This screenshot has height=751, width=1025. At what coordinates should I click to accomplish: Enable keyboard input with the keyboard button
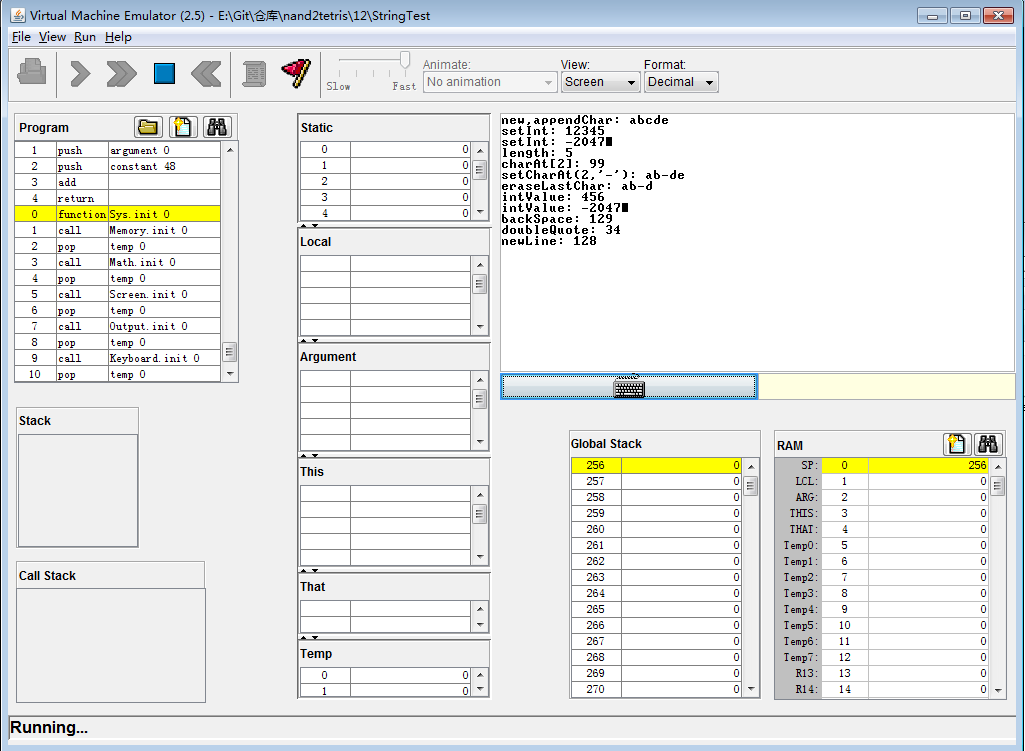pos(629,387)
